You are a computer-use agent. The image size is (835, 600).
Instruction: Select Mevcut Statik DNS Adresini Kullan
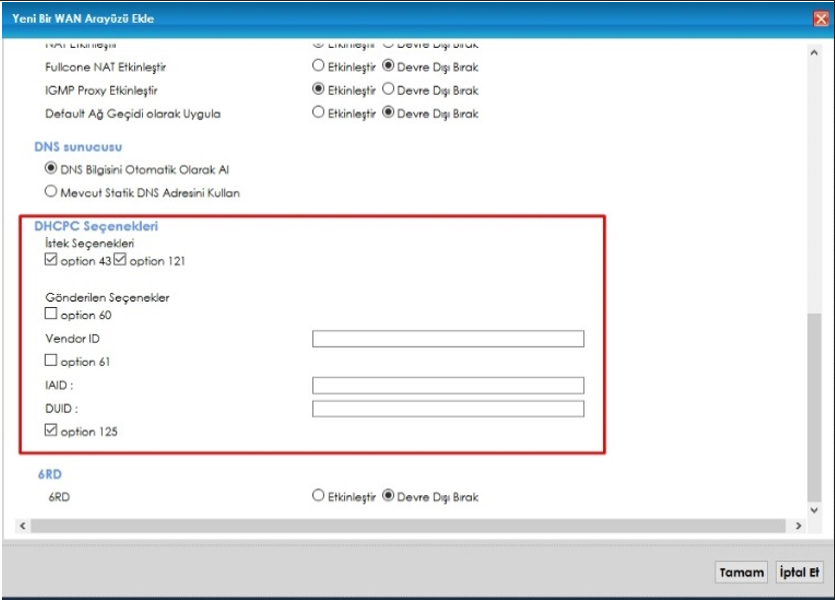click(51, 191)
